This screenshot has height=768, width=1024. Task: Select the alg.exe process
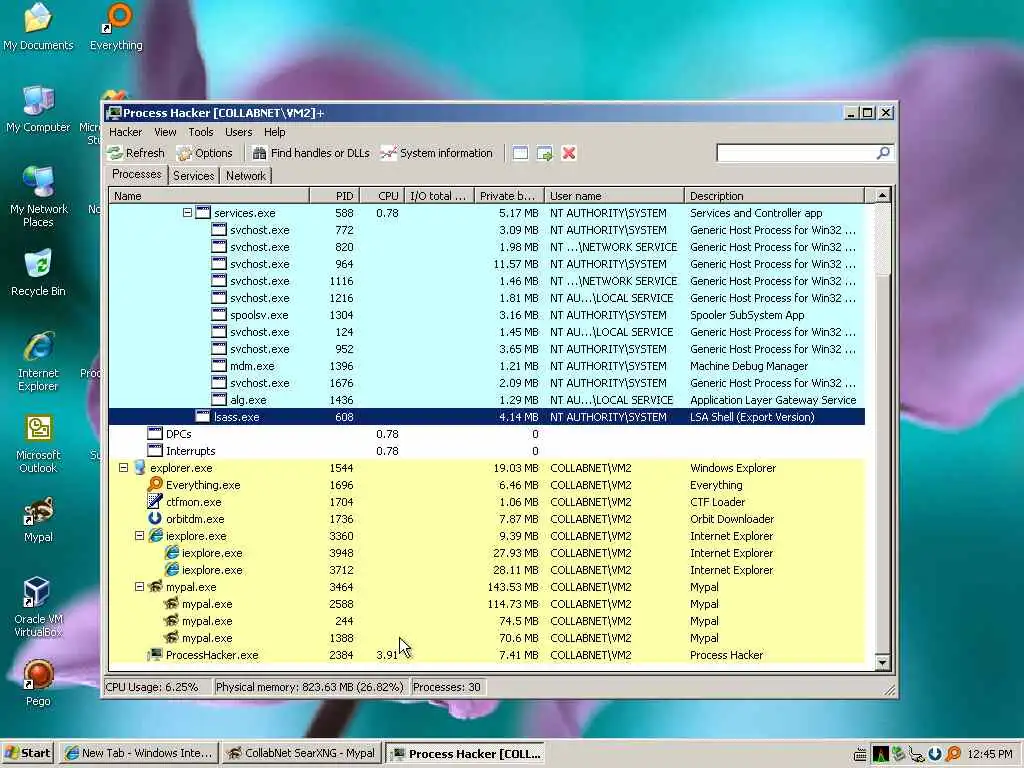(x=487, y=400)
